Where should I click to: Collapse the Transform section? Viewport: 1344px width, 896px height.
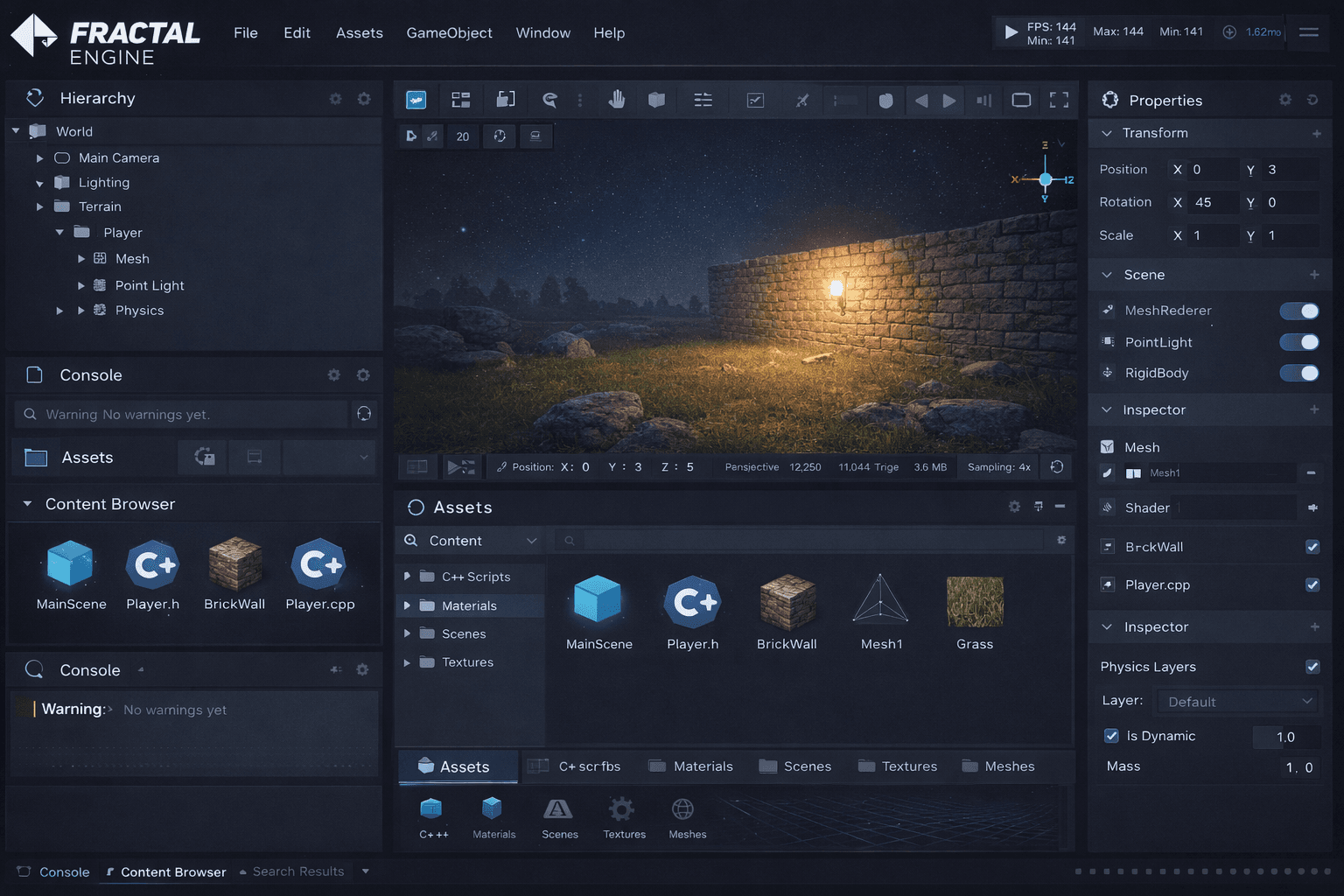coord(1107,133)
